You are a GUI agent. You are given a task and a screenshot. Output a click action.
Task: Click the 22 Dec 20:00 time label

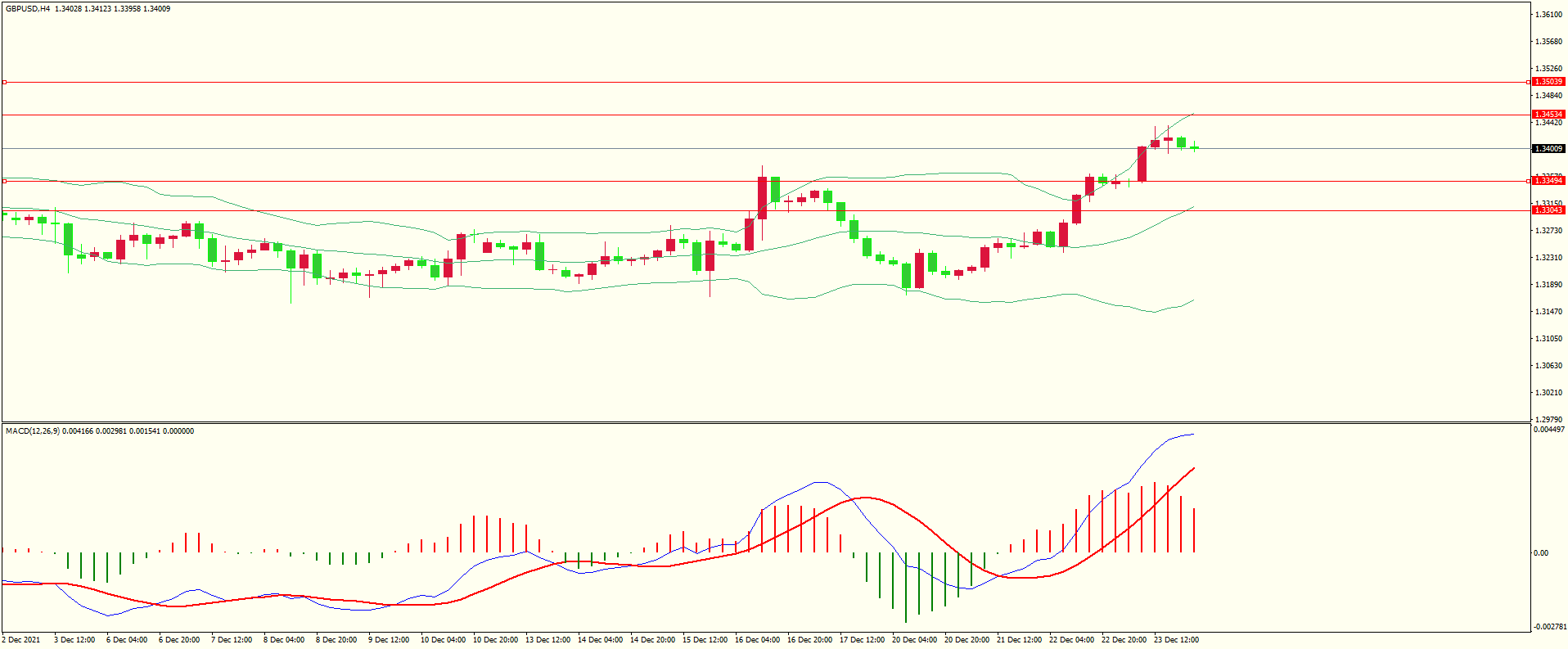[x=1124, y=640]
